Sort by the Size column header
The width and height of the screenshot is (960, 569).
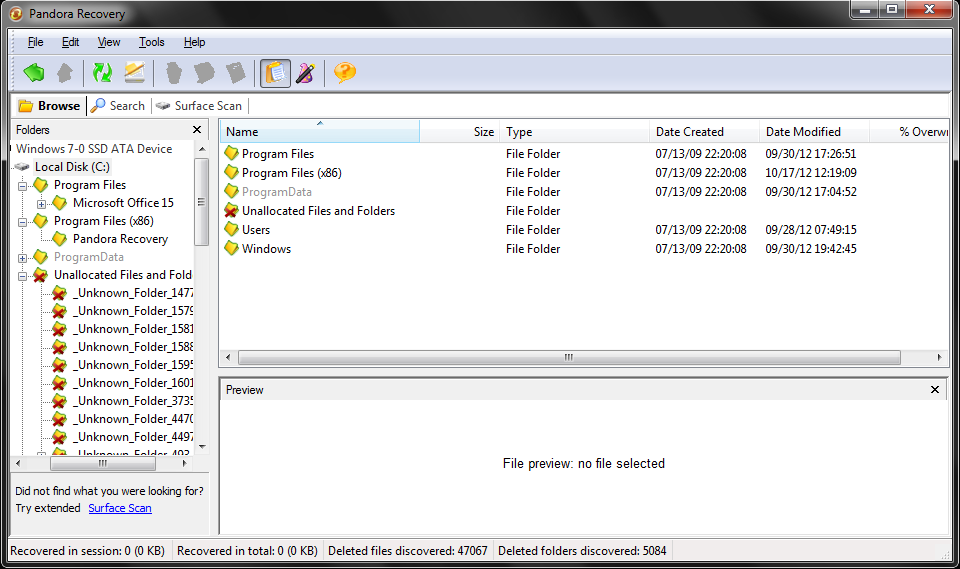459,131
